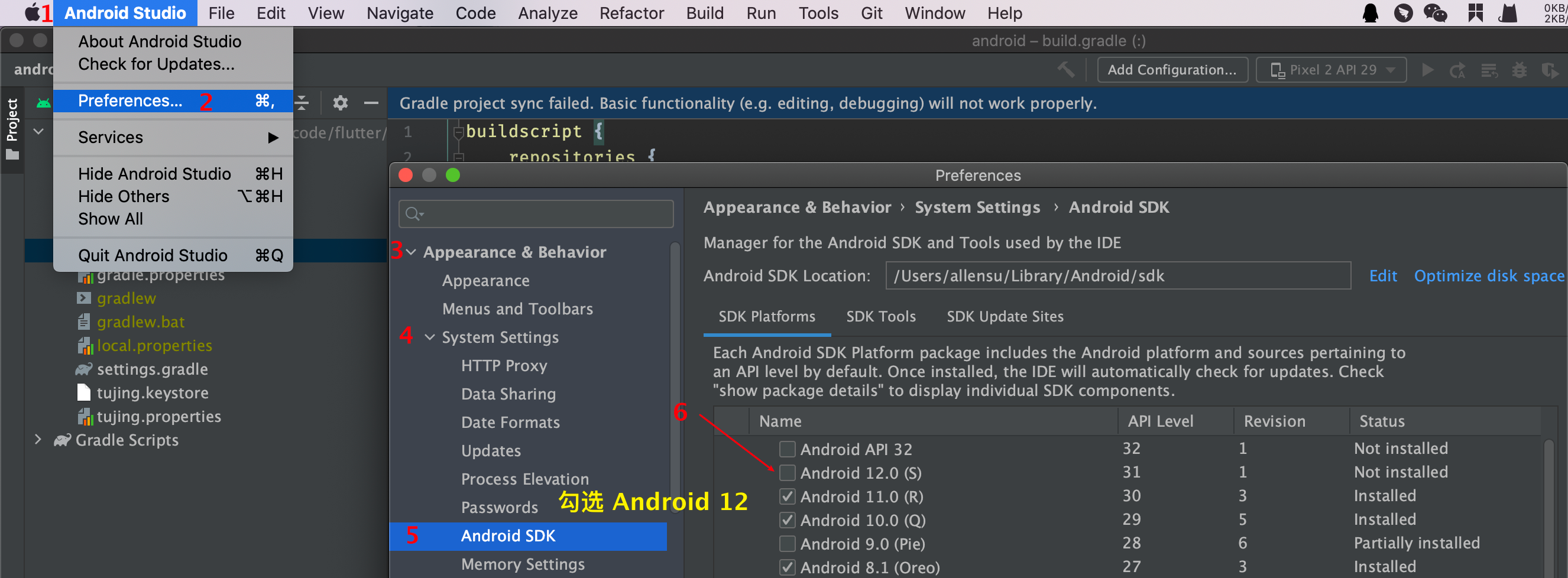Click the cat-shaped menu bar icon
Image resolution: width=1568 pixels, height=578 pixels.
click(x=1508, y=13)
